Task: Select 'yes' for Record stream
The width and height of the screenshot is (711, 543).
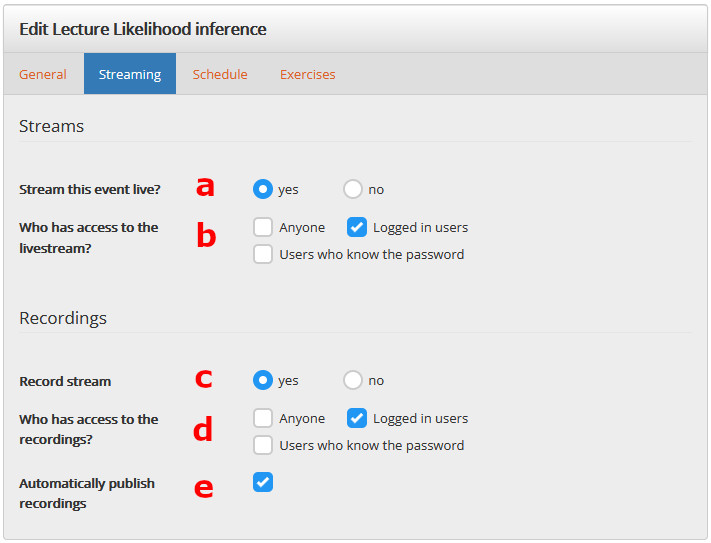Action: click(263, 380)
